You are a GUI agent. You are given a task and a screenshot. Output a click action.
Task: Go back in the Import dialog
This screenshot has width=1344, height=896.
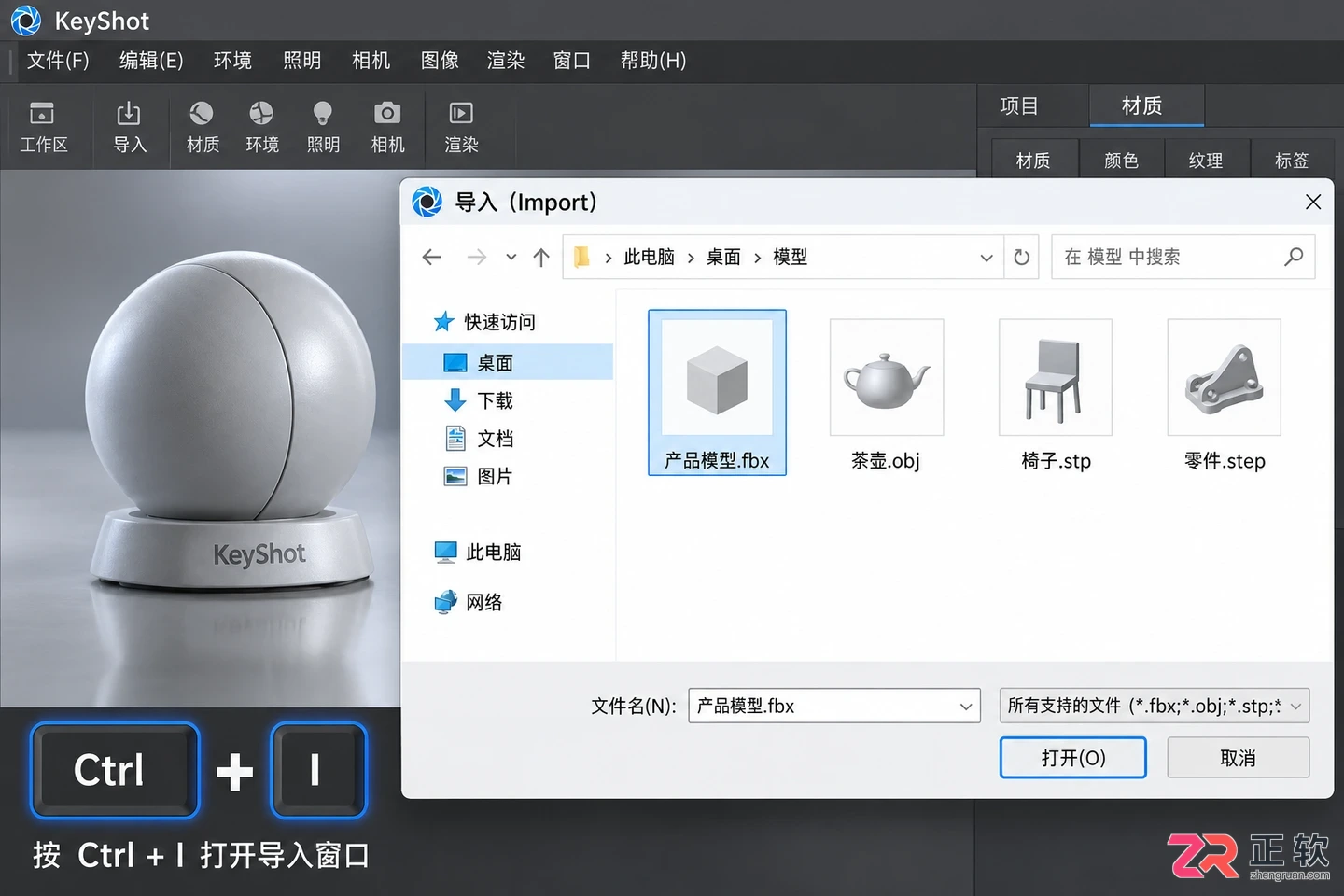431,257
